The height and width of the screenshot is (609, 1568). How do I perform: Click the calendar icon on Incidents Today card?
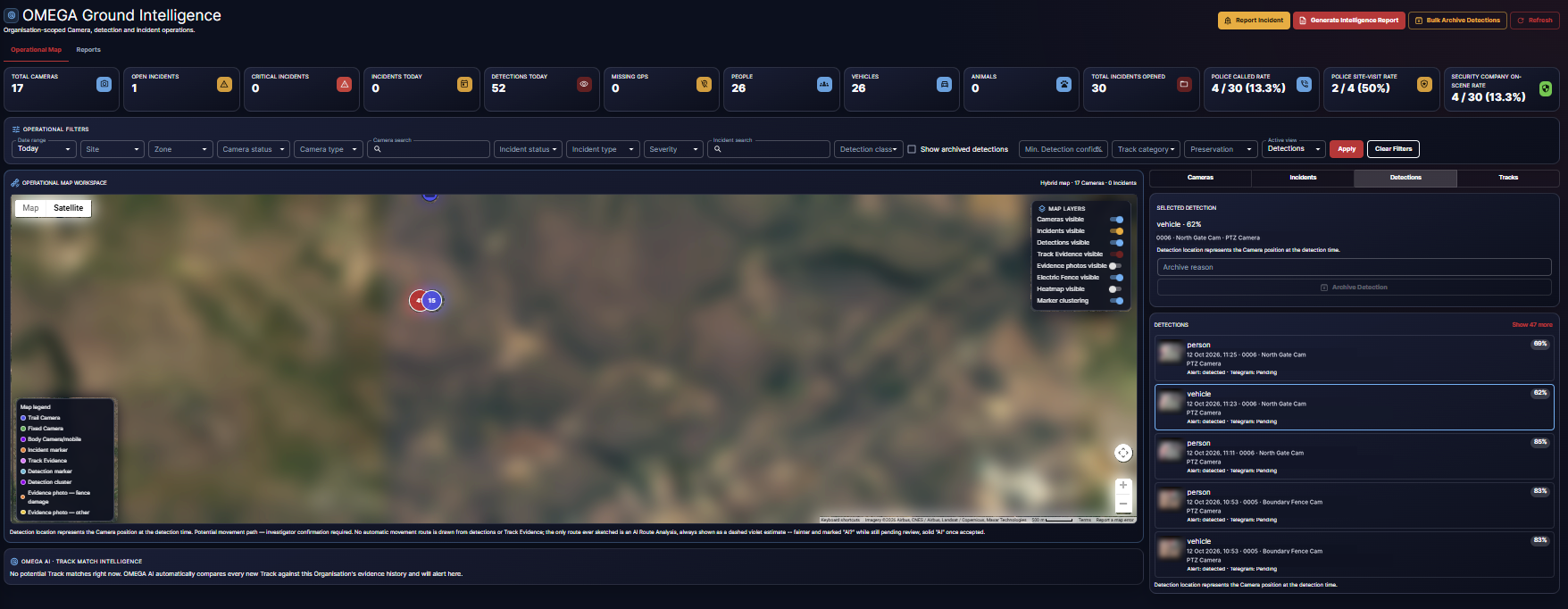pyautogui.click(x=464, y=84)
